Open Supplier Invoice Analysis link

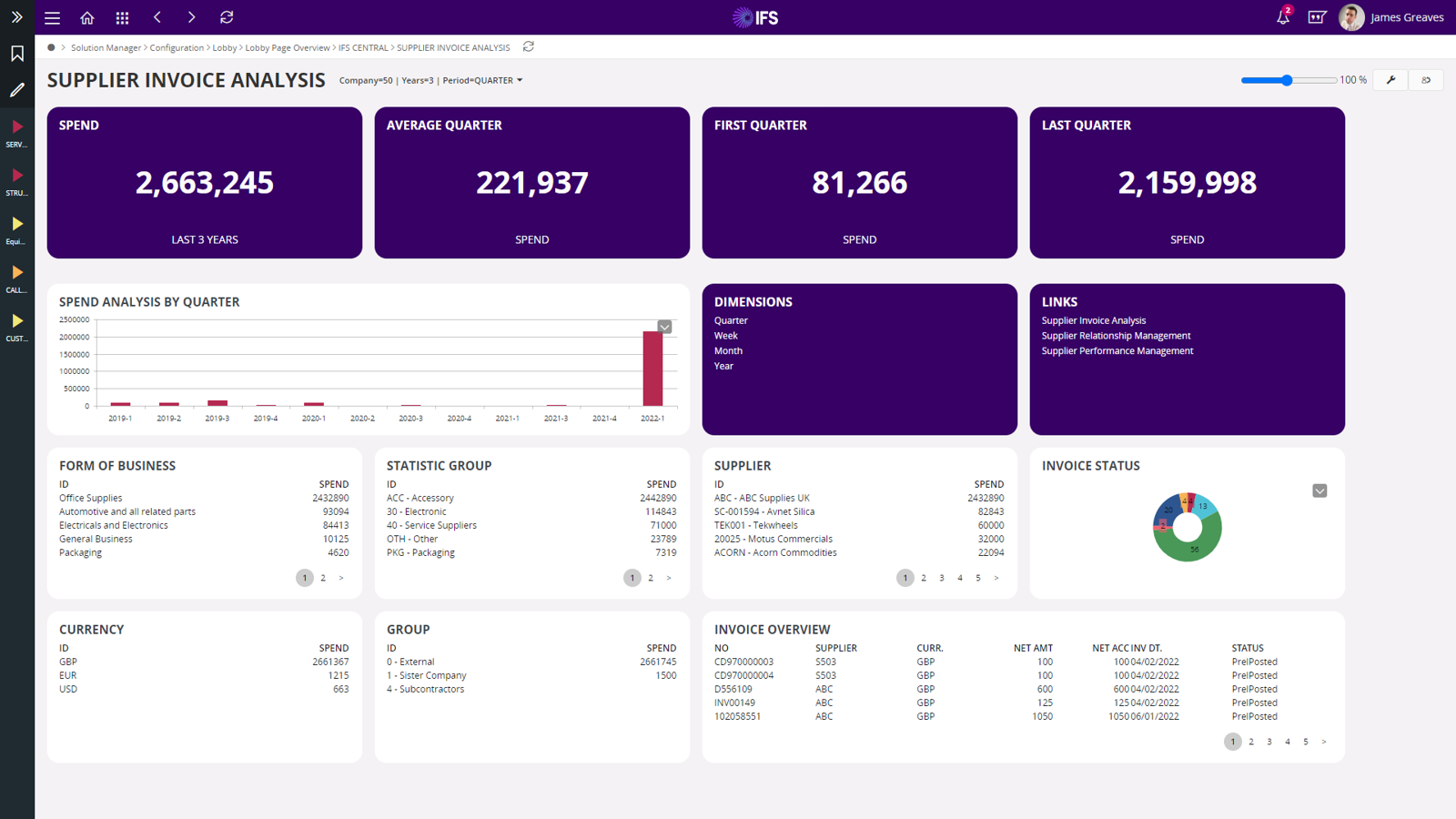1094,320
